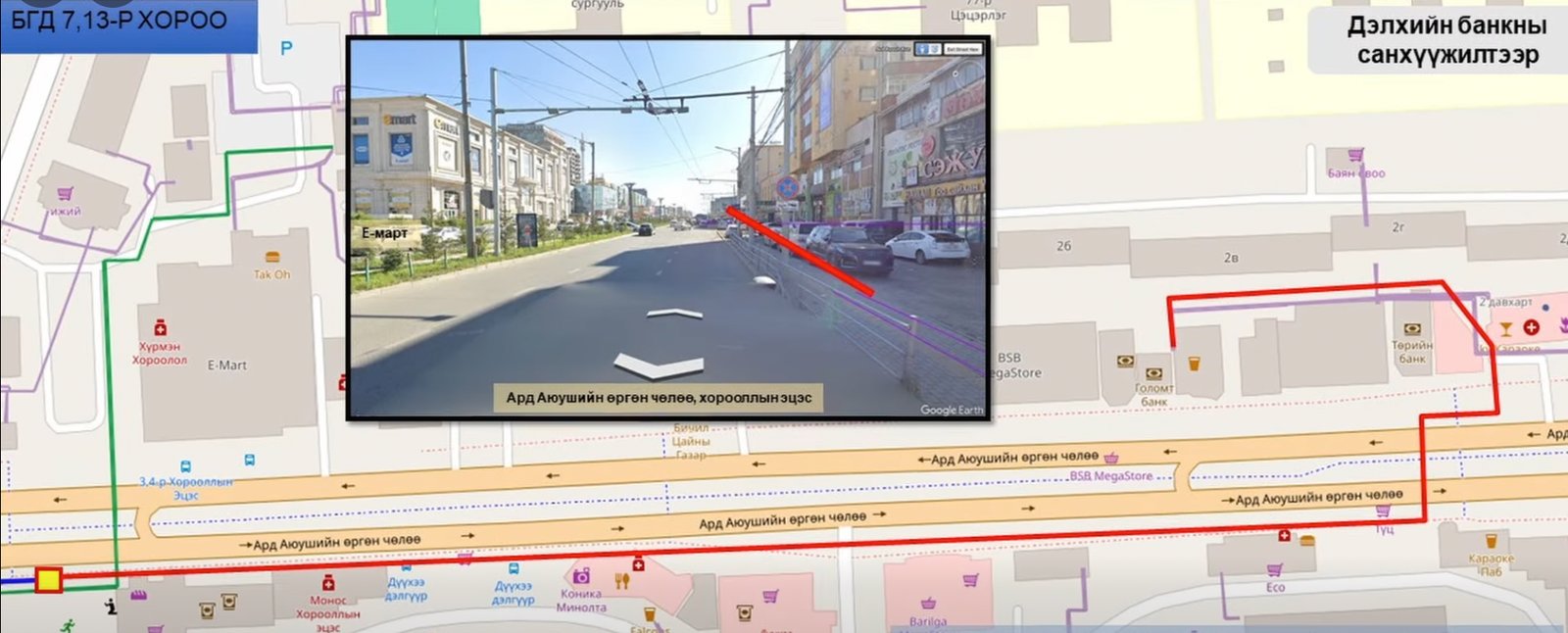The width and height of the screenshot is (1568, 633).
Task: Click the parking P symbol
Action: (x=286, y=48)
